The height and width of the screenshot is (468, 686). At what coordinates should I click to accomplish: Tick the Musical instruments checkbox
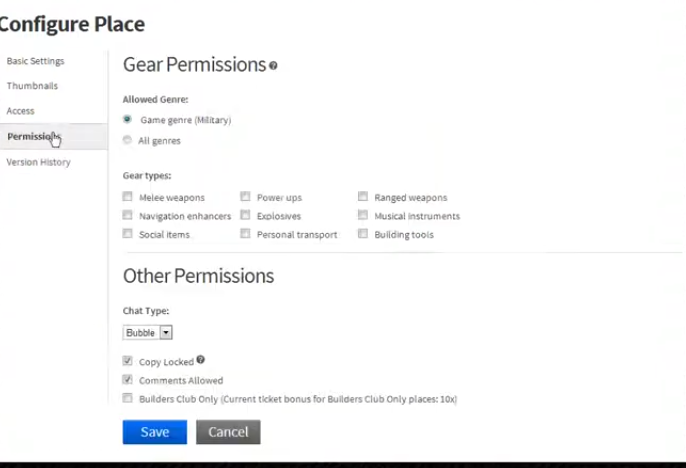coord(363,215)
